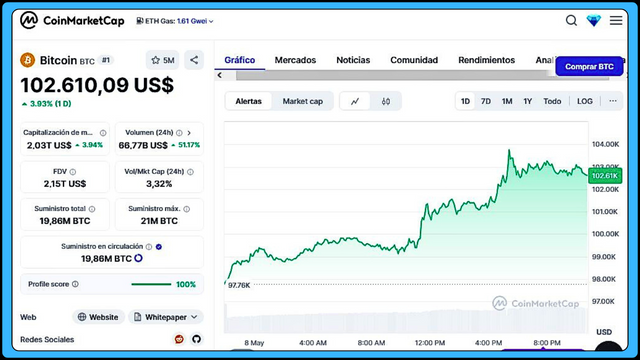Viewport: 640px width, 360px height.
Task: Open the hamburger menu
Action: coord(616,20)
